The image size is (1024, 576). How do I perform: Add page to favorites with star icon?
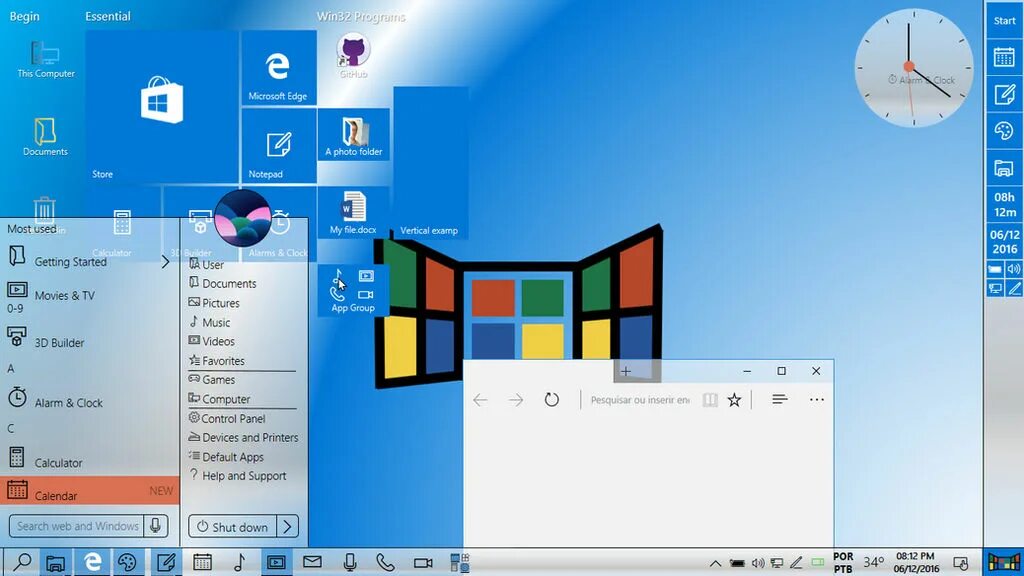[734, 400]
